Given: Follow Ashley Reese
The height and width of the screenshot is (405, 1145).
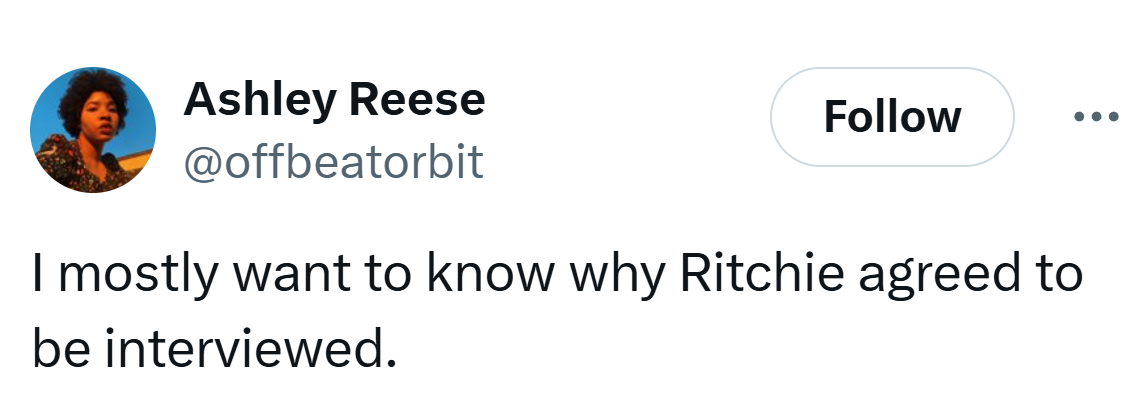Looking at the screenshot, I should (891, 117).
